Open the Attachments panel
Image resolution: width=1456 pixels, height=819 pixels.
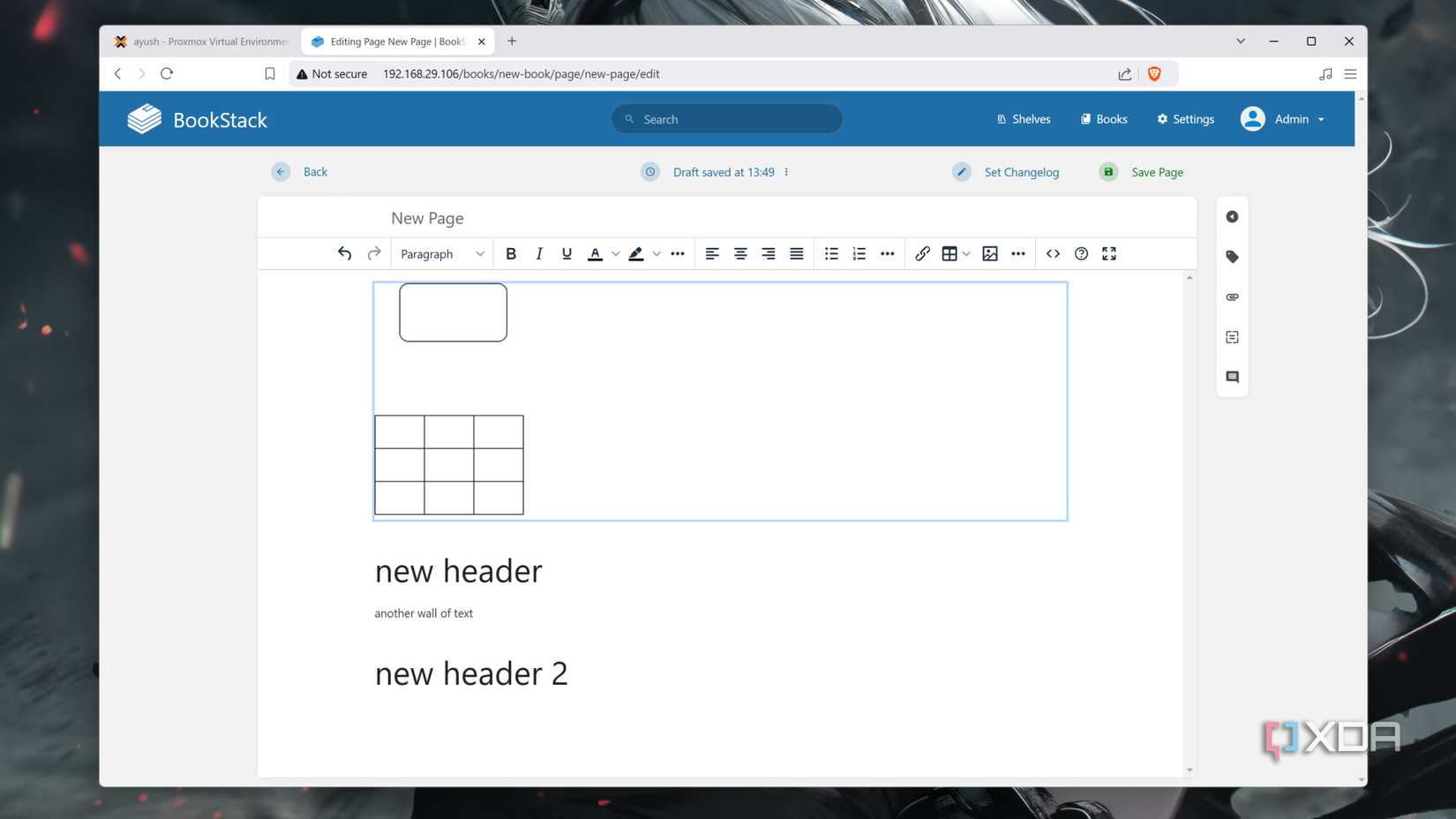[1232, 297]
